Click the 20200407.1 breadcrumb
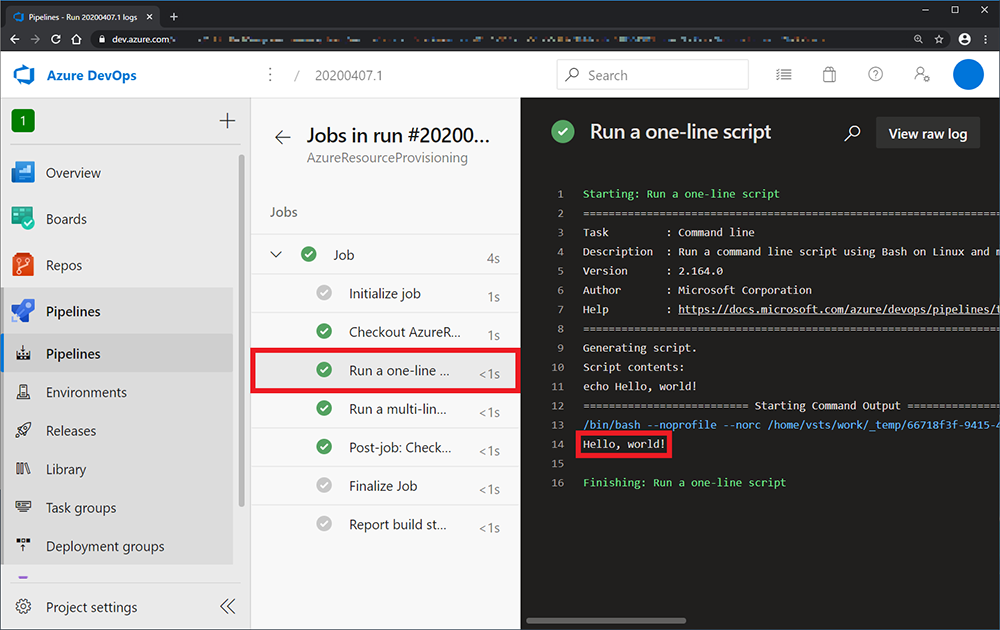The height and width of the screenshot is (630, 1000). pos(349,75)
